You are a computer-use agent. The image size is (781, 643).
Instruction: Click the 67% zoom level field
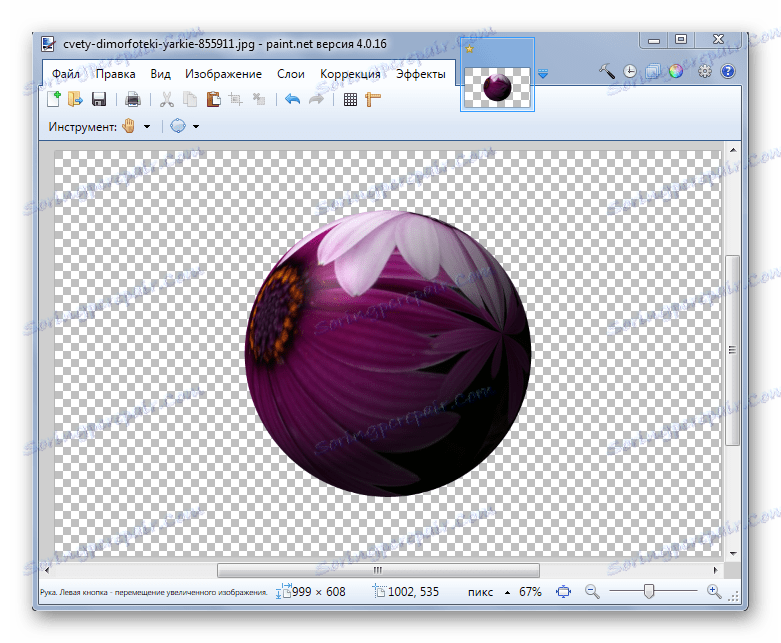(530, 592)
